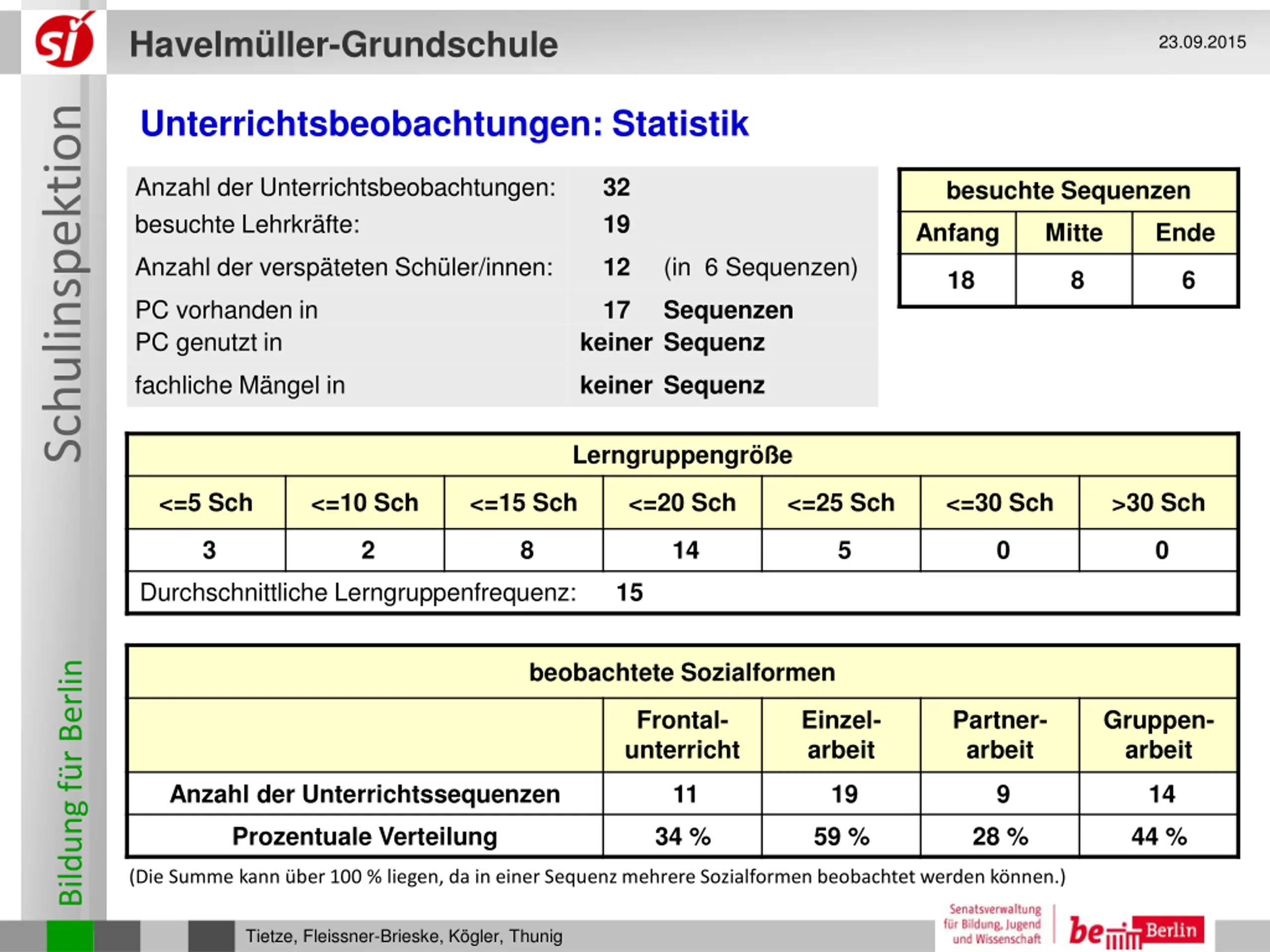Select the Lerngruppengröße table title
The width and height of the screenshot is (1270, 952).
682,455
